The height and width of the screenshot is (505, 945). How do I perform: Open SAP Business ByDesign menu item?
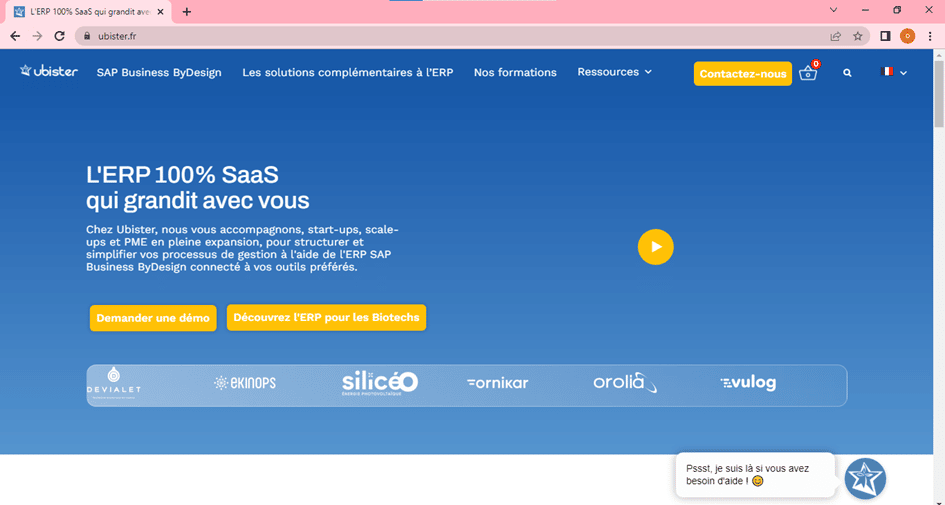click(x=159, y=73)
